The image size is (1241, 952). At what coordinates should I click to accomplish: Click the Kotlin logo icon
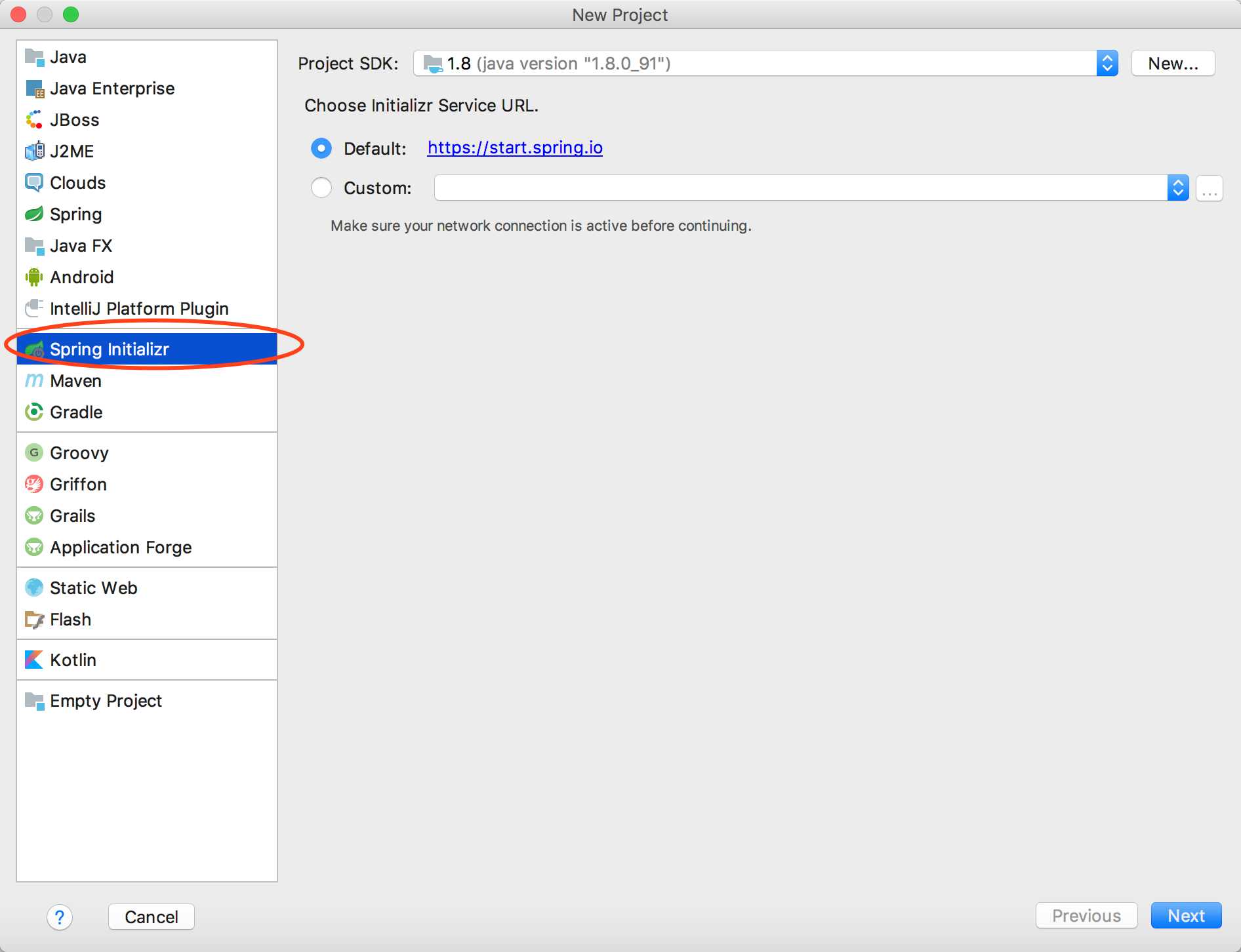34,660
